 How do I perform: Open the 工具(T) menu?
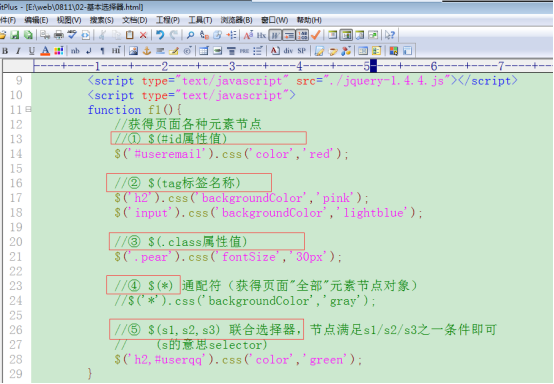(200, 20)
